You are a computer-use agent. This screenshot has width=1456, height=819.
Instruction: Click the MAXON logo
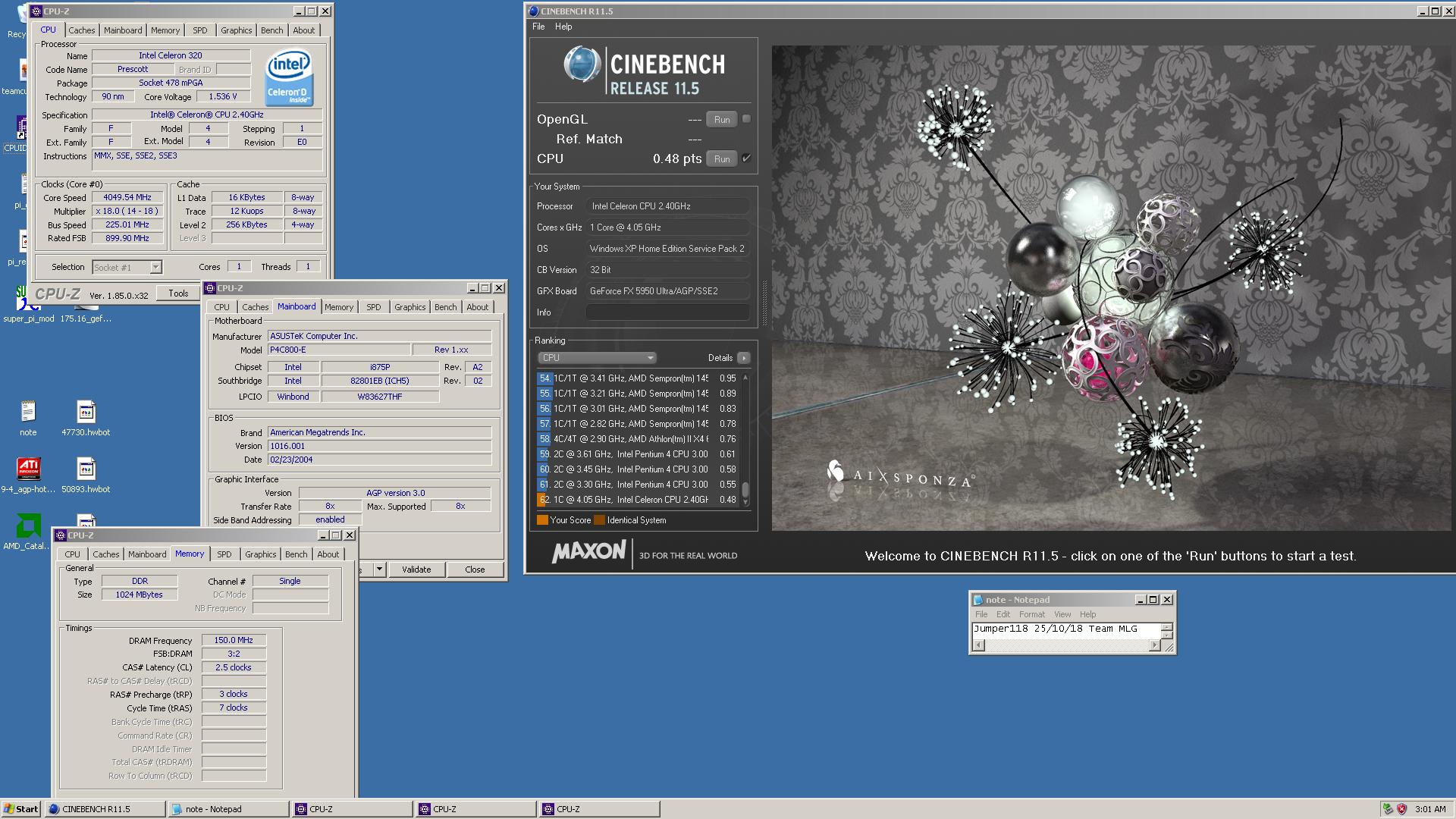click(x=589, y=551)
